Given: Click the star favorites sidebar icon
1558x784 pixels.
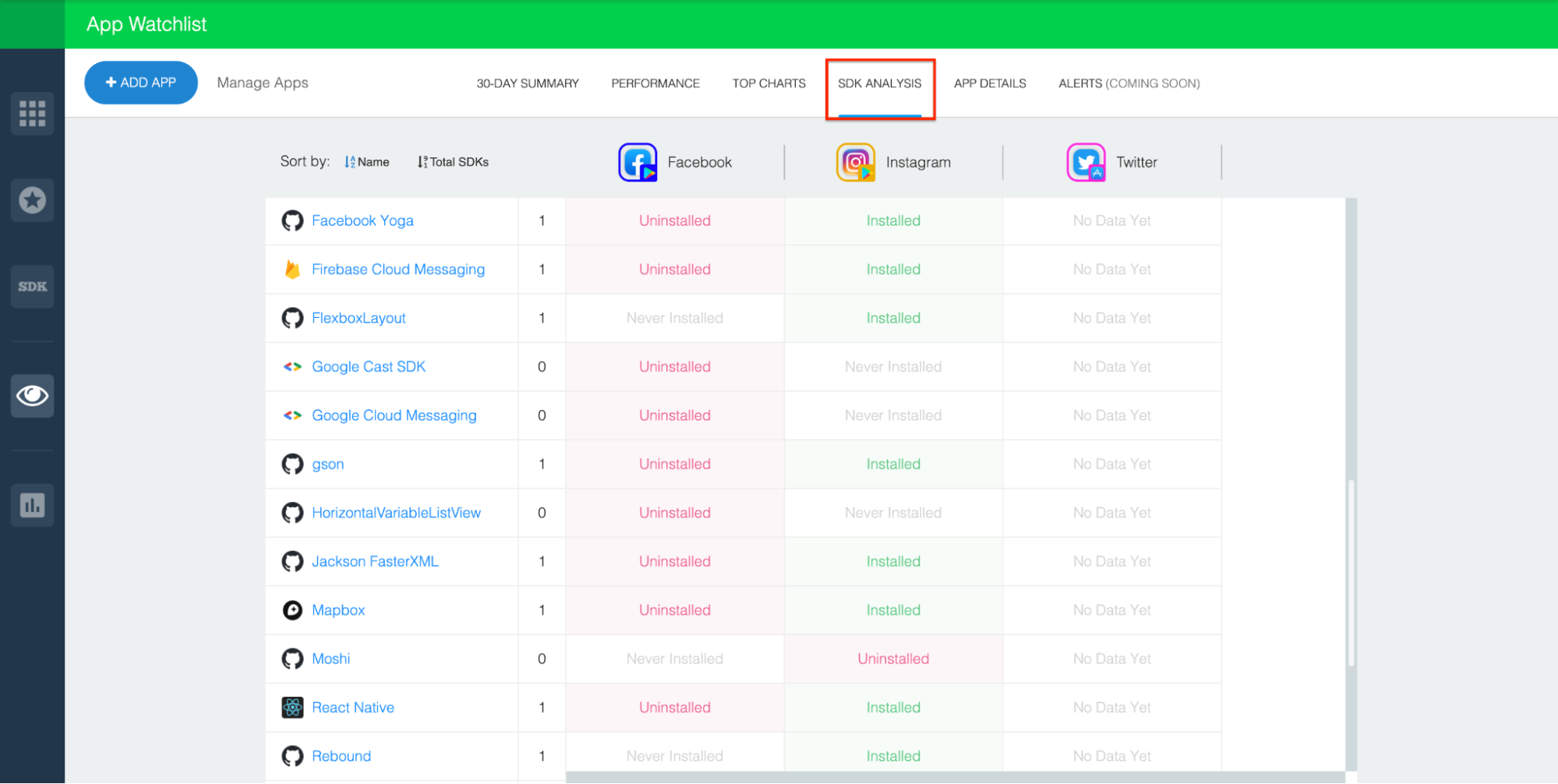Looking at the screenshot, I should (32, 200).
